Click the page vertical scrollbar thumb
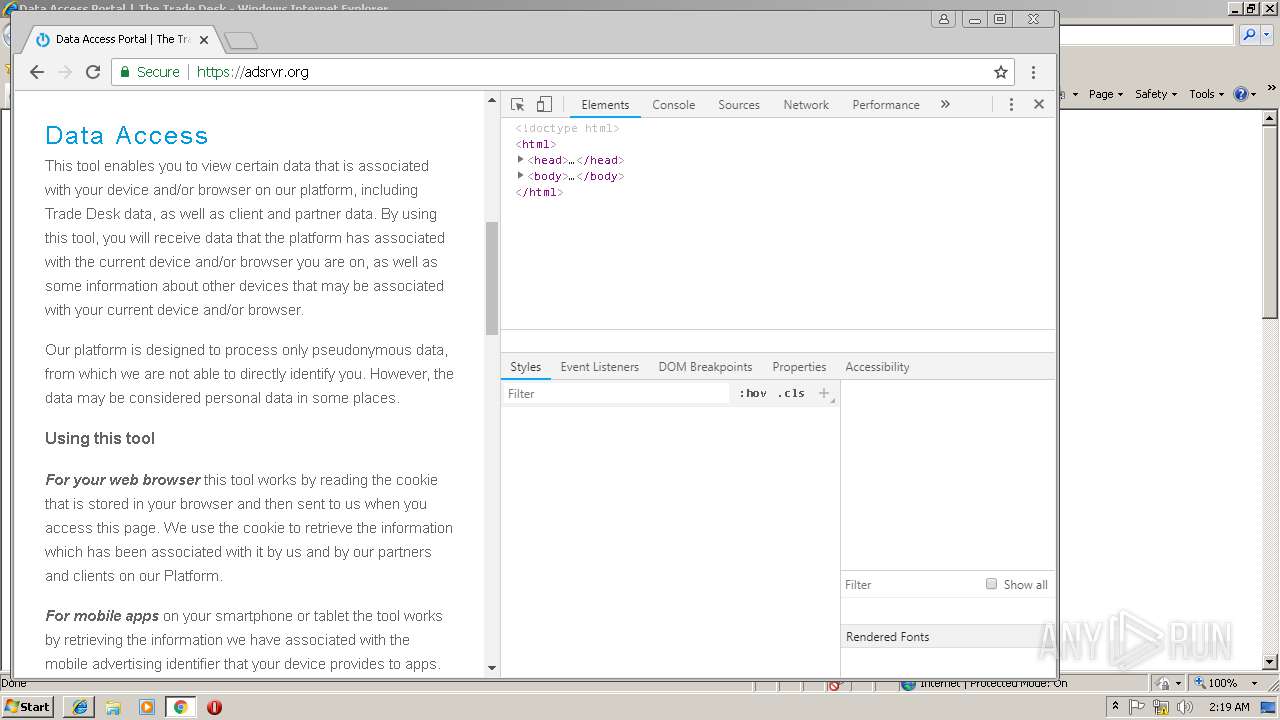1280x720 pixels. point(492,278)
